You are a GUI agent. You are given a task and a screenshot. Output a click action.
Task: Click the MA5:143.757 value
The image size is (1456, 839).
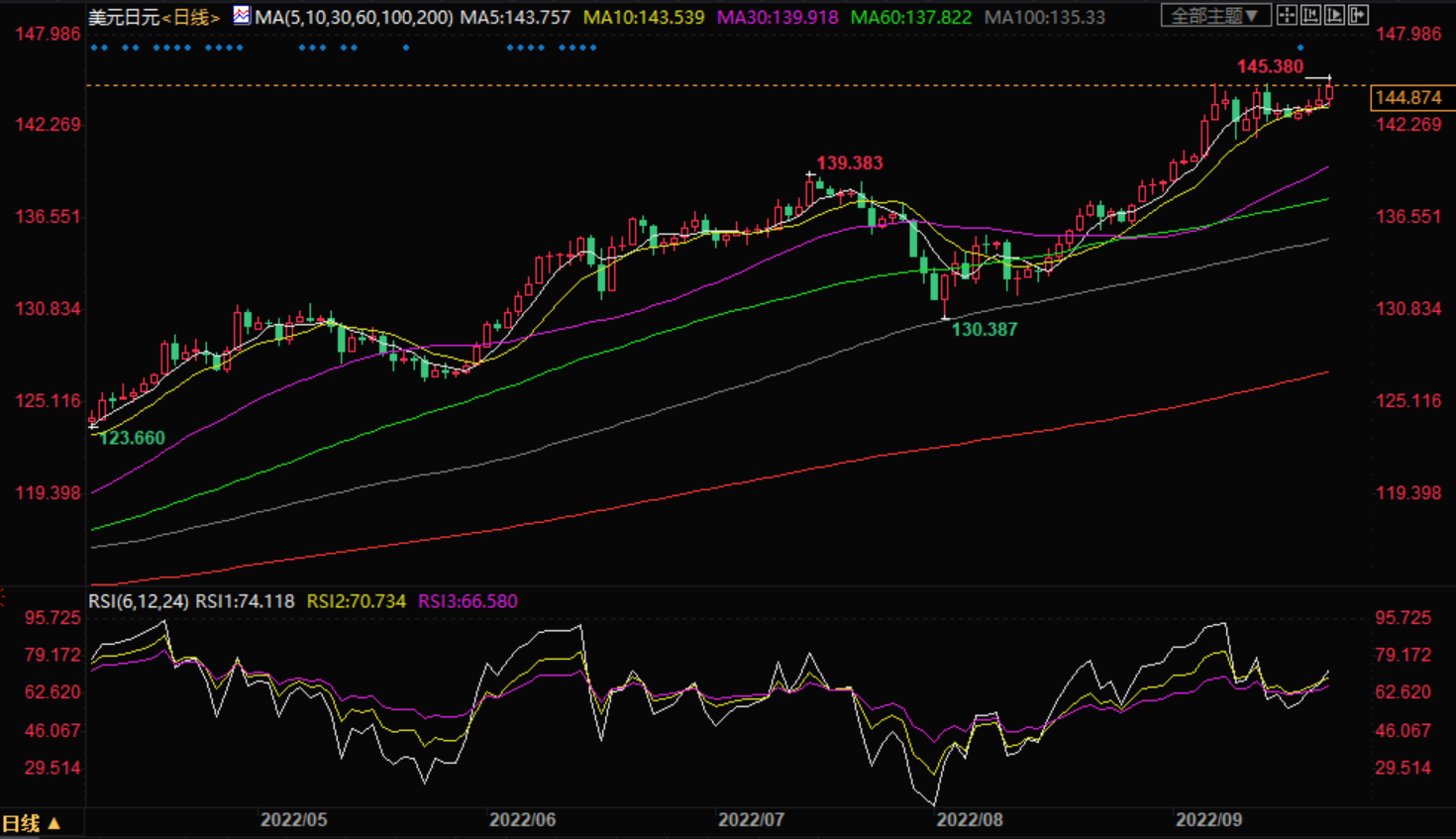pos(515,17)
